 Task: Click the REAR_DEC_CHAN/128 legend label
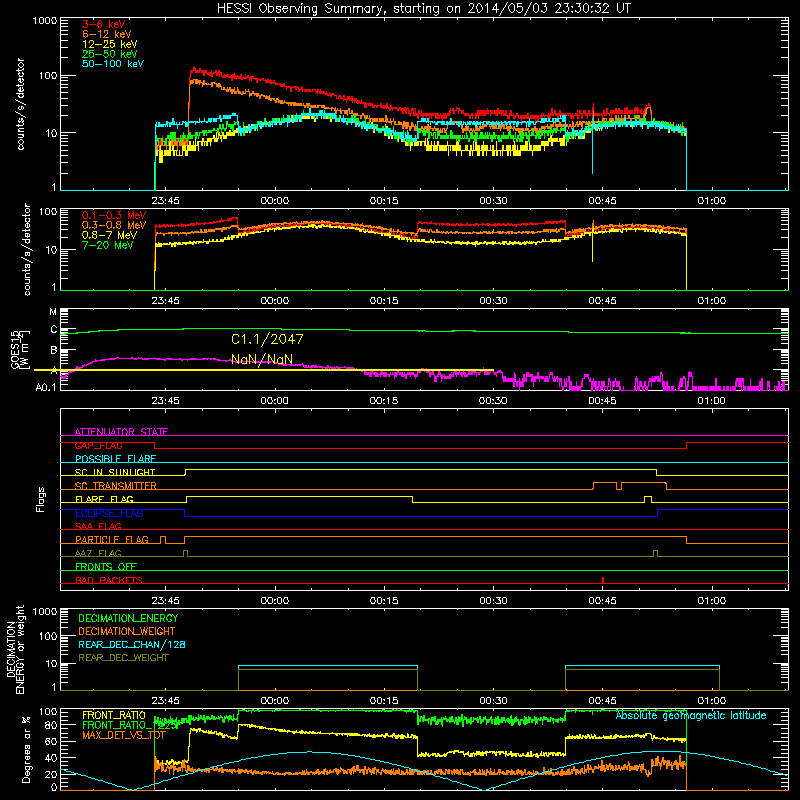click(132, 645)
